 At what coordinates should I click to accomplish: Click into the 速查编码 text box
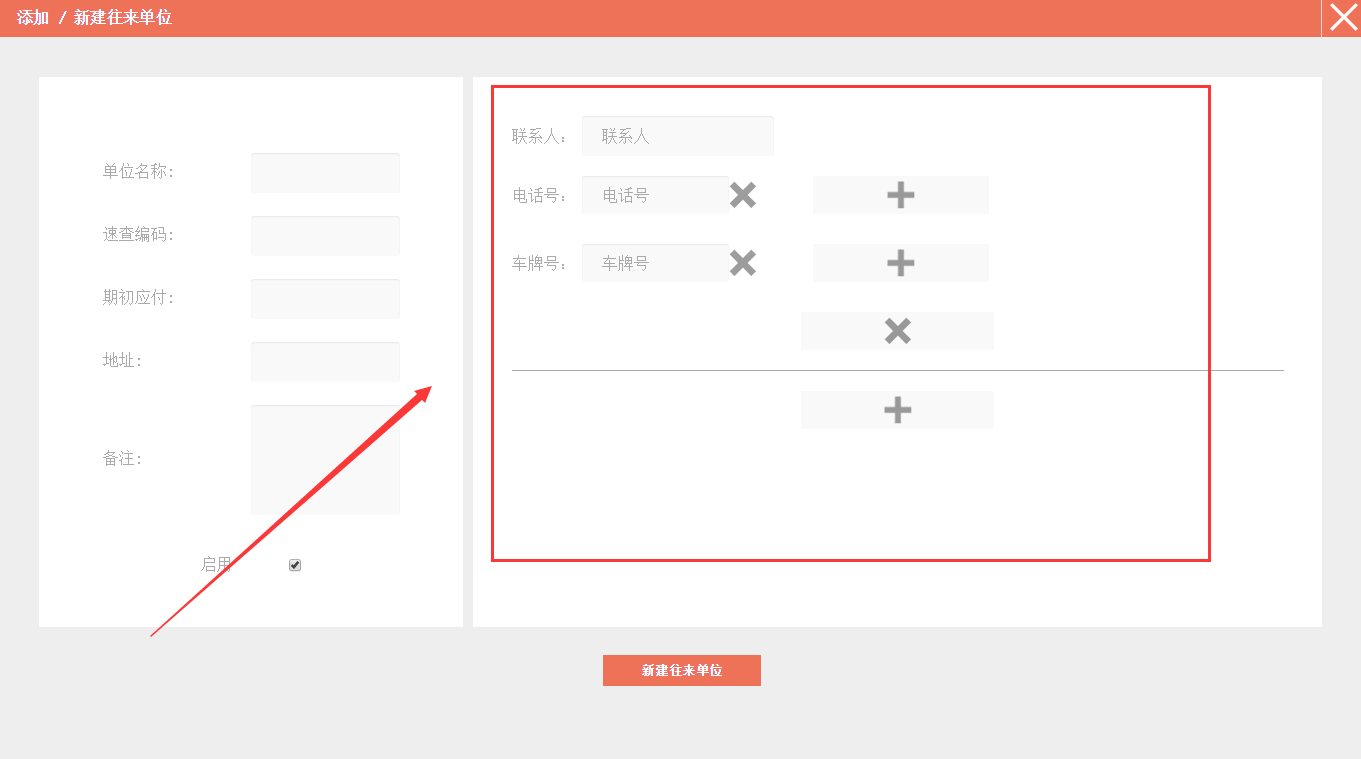(325, 236)
